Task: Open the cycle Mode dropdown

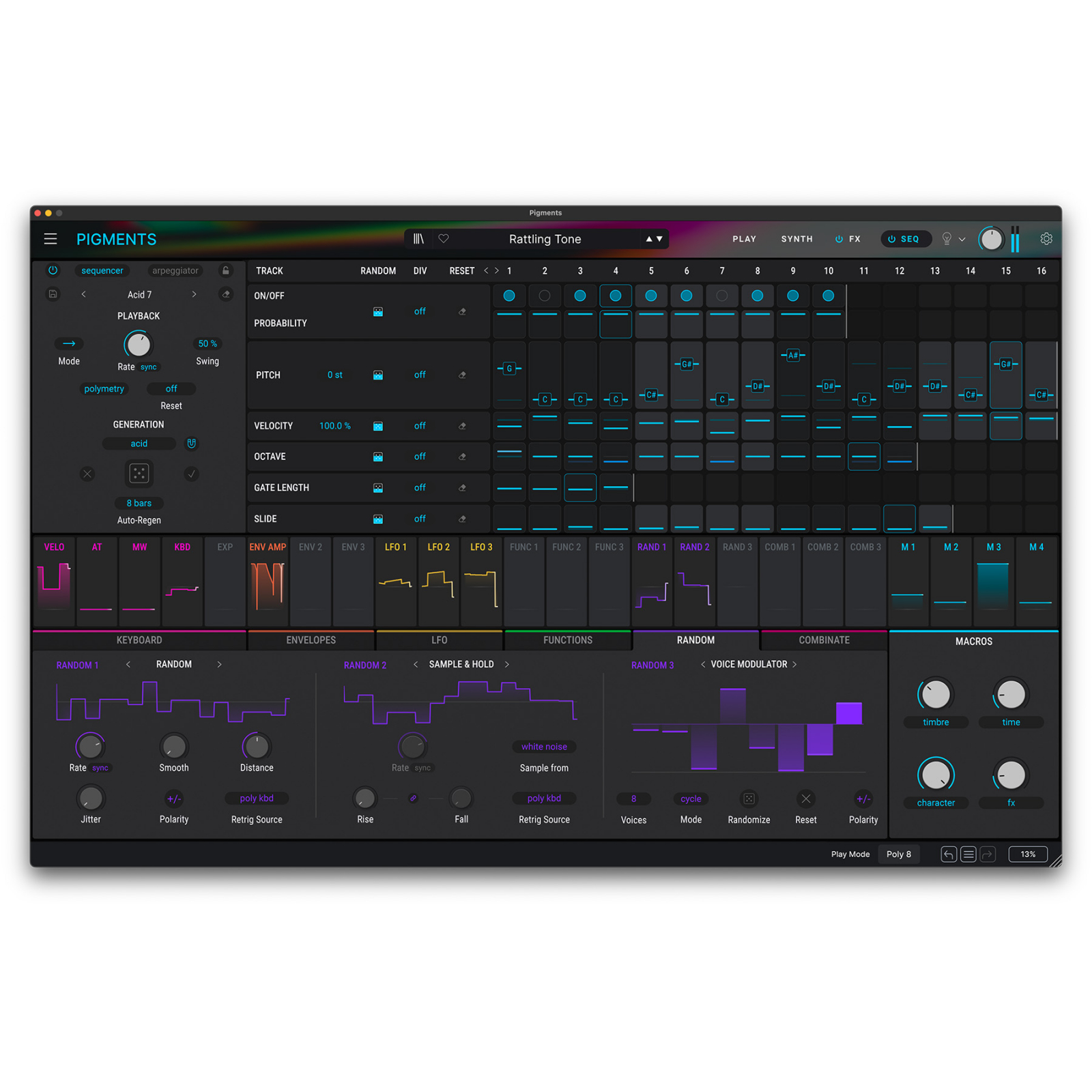Action: coord(691,799)
